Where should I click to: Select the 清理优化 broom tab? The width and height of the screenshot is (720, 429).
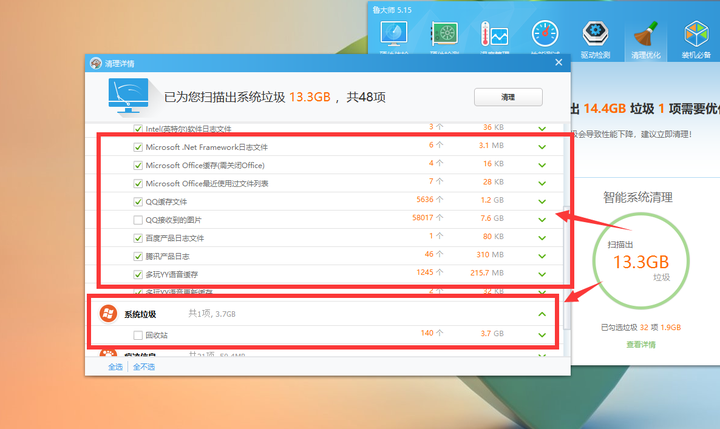[x=646, y=40]
